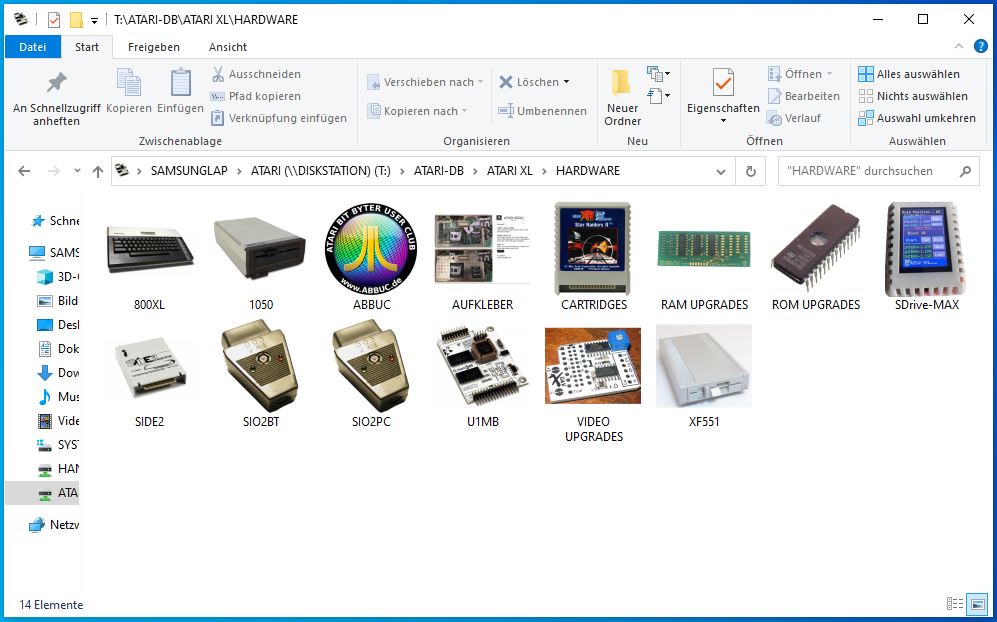Image resolution: width=997 pixels, height=622 pixels.
Task: Select Downloads in navigation pane
Action: pos(58,373)
